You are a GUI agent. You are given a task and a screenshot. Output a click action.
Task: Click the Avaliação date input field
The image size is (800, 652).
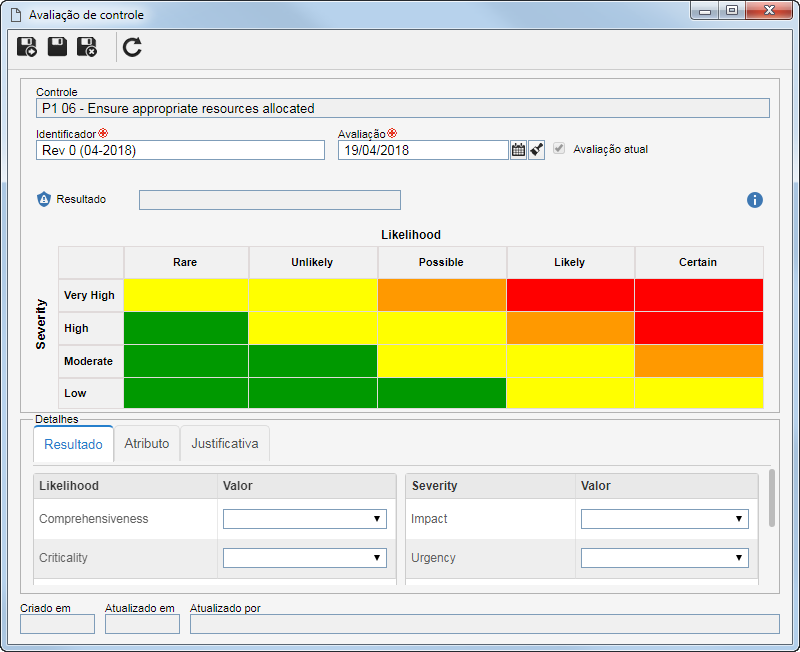click(x=423, y=150)
